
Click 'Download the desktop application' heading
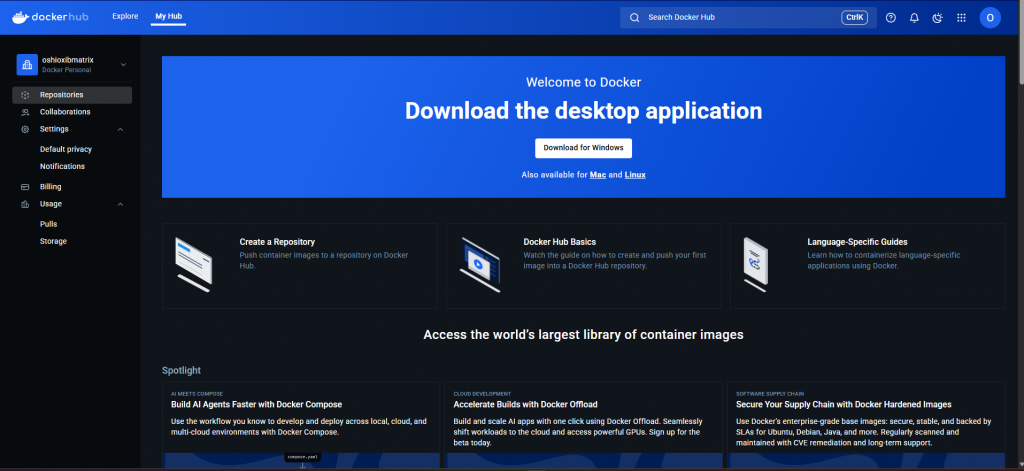coord(583,110)
